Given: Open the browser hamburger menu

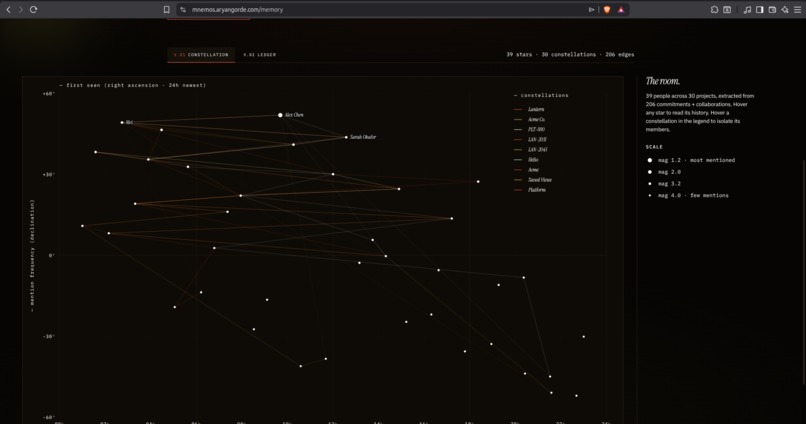Looking at the screenshot, I should 798,9.
